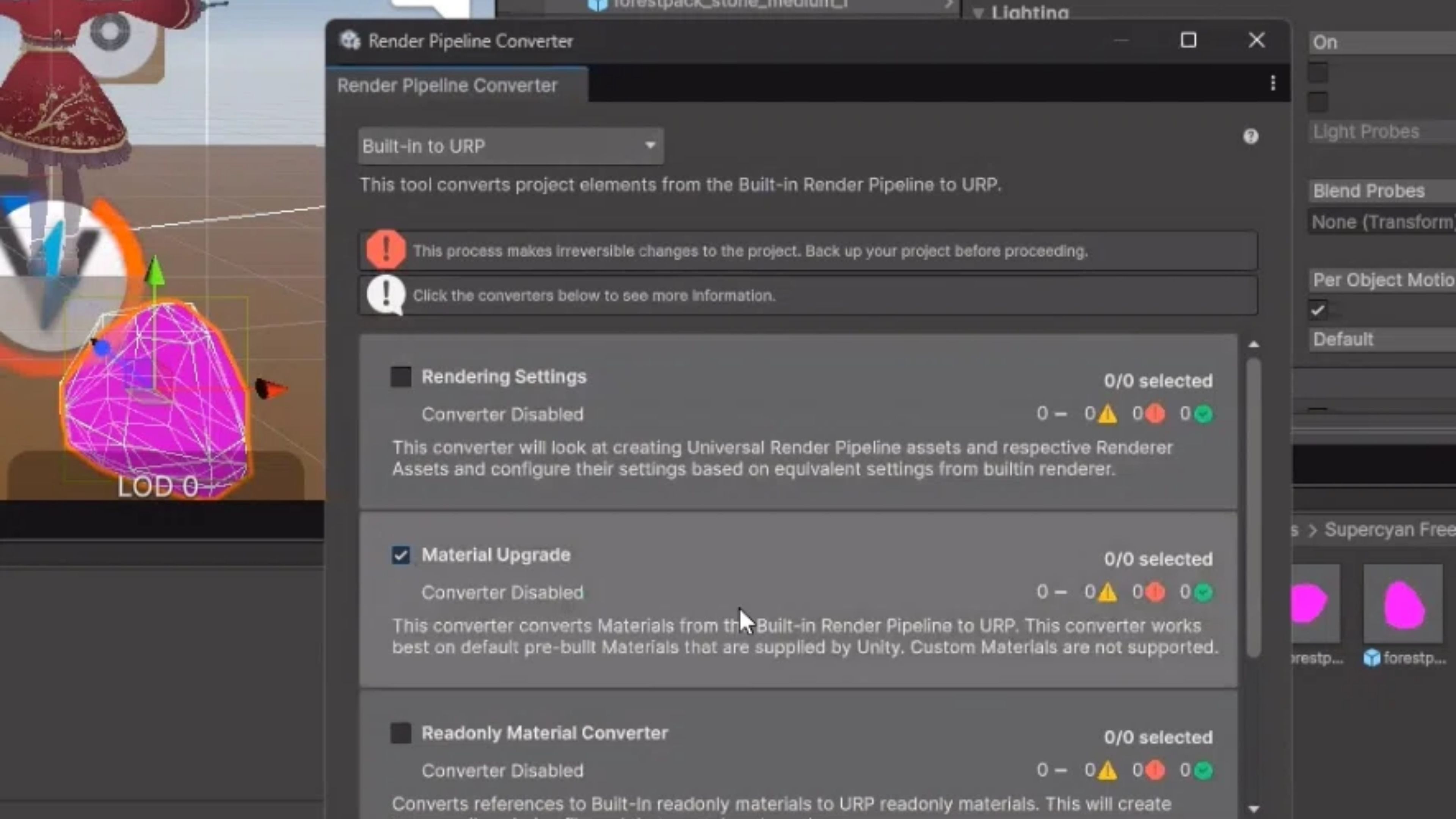This screenshot has height=819, width=1456.
Task: Click the Supercyan Free breadcrumb in Project panel
Action: pos(1390,530)
